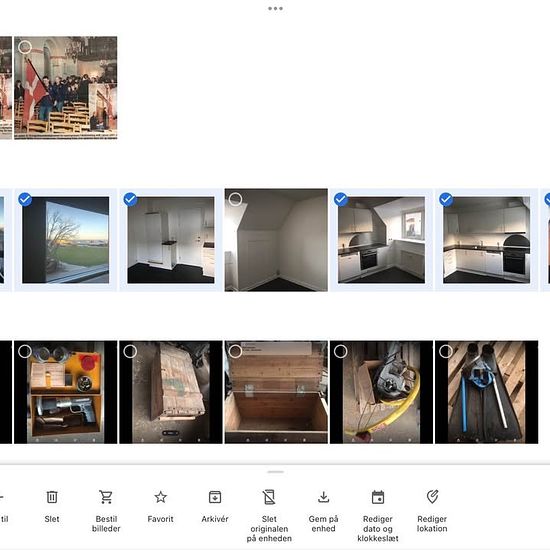Viewport: 550px width, 550px height.
Task: Open Rediger dato og klokkeslæt calendar icon
Action: (378, 497)
